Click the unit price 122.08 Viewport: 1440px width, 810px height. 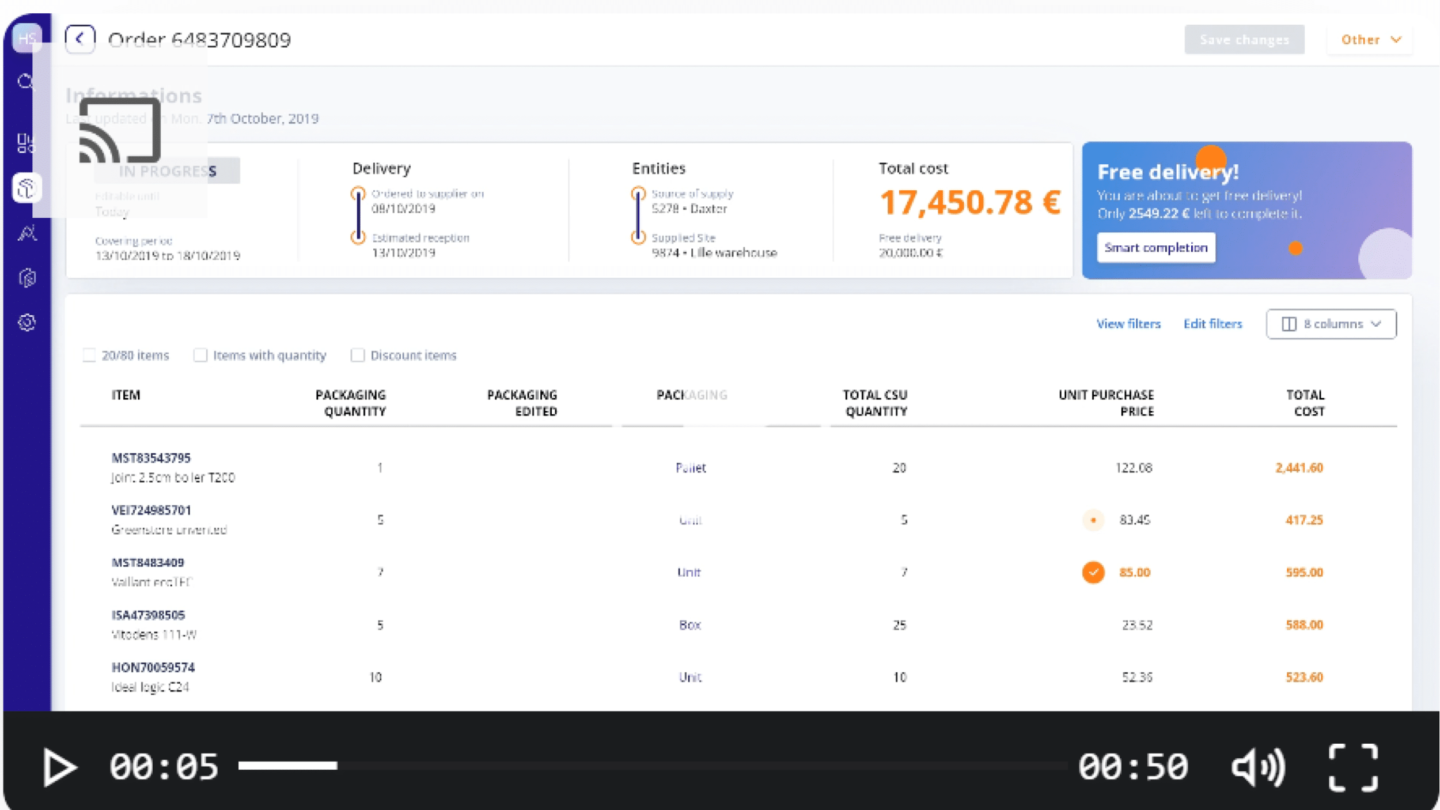pos(1134,468)
